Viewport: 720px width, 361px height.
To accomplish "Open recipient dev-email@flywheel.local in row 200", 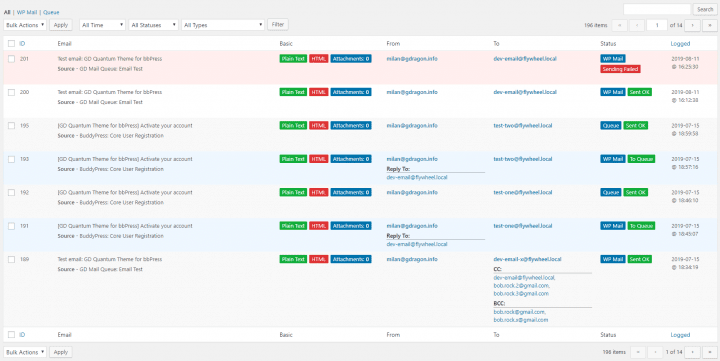I will [x=525, y=92].
